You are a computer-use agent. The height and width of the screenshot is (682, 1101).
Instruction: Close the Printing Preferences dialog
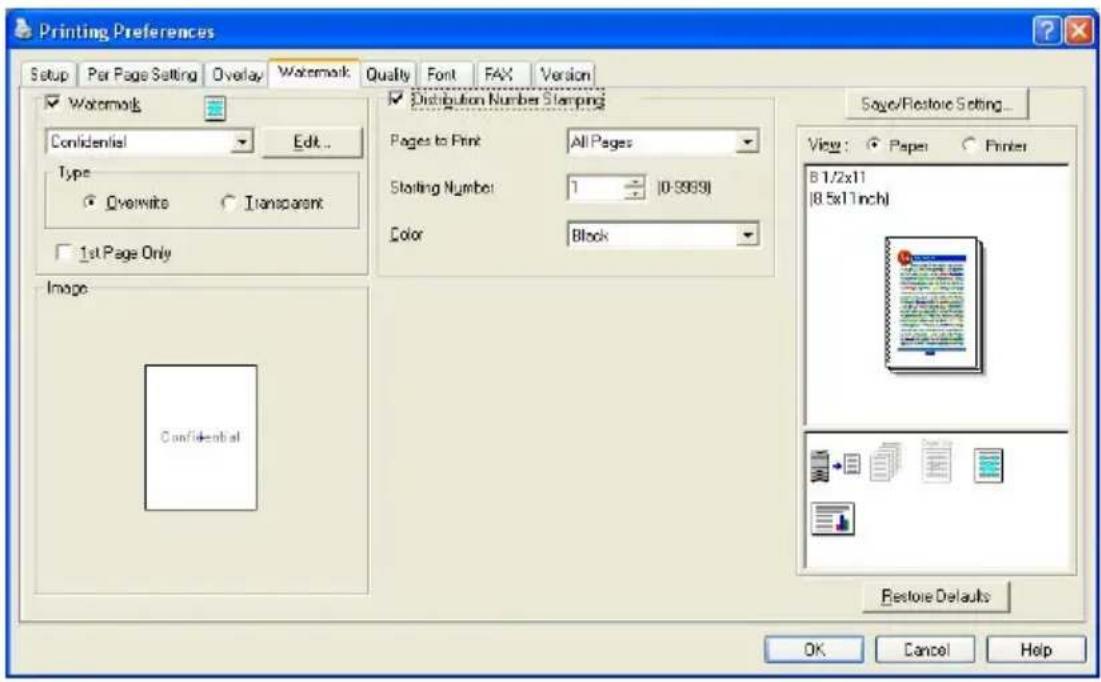[1079, 32]
